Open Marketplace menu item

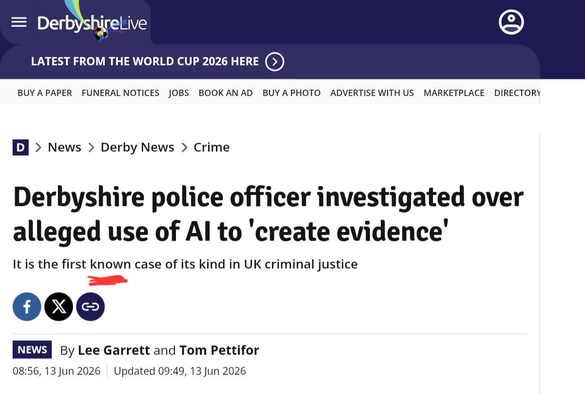[454, 93]
